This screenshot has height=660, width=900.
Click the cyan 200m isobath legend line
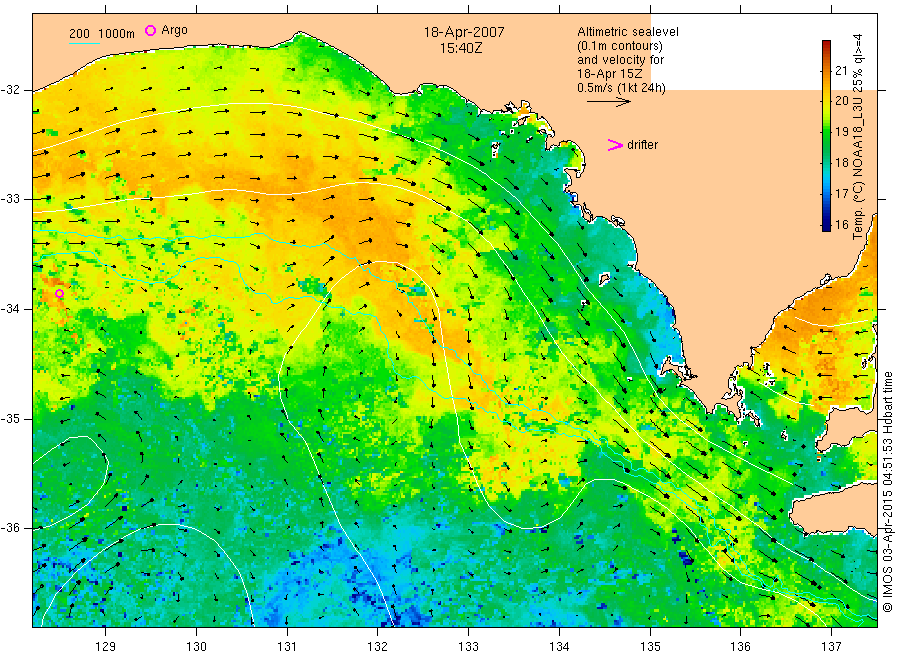(x=84, y=43)
